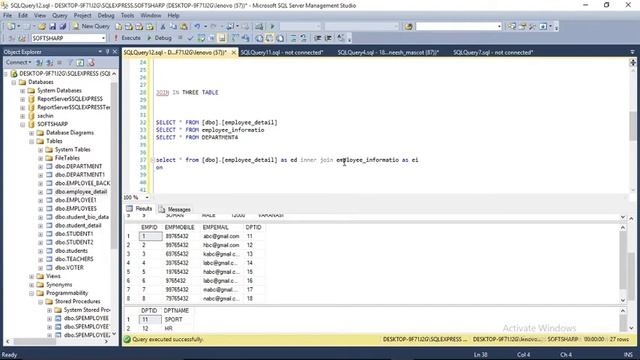Select dbo.VOTER table in the tree
This screenshot has width=640, height=360.
(69, 268)
